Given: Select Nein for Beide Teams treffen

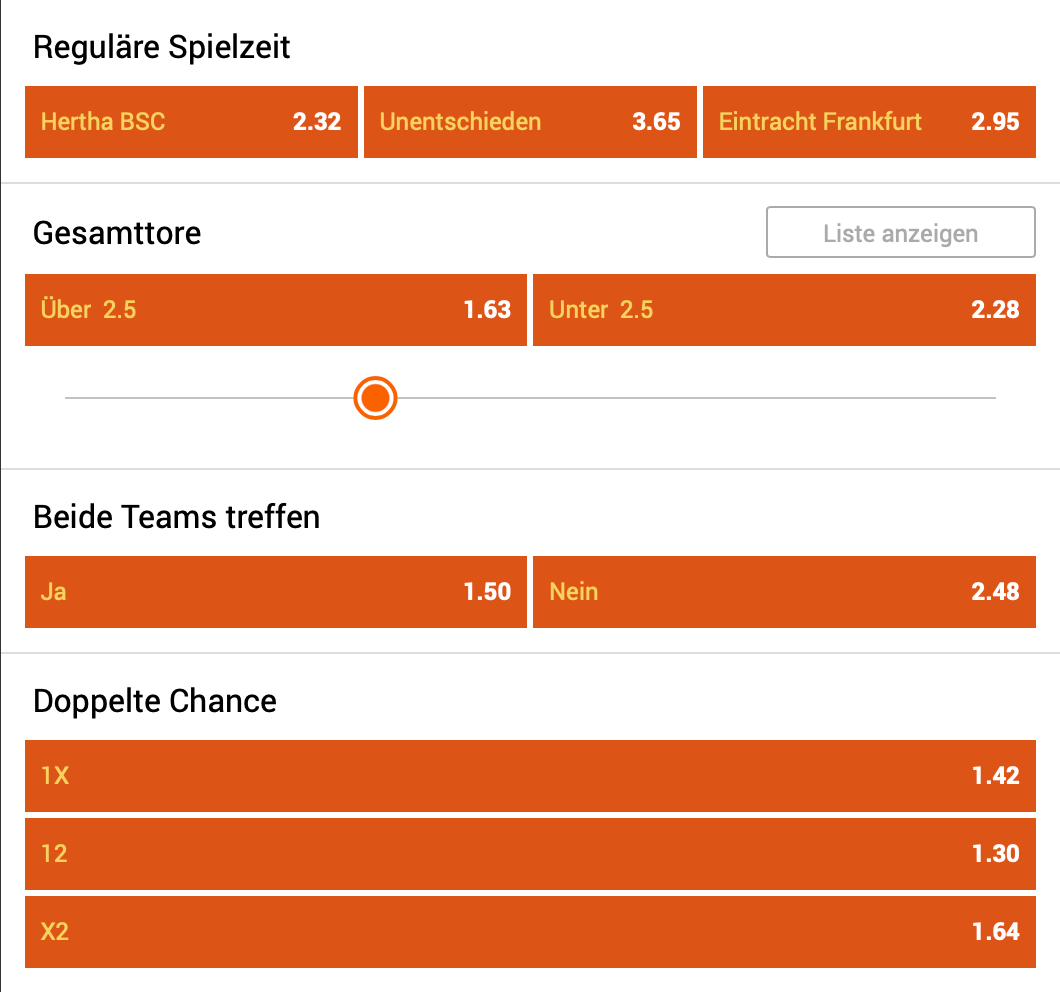Looking at the screenshot, I should 783,592.
